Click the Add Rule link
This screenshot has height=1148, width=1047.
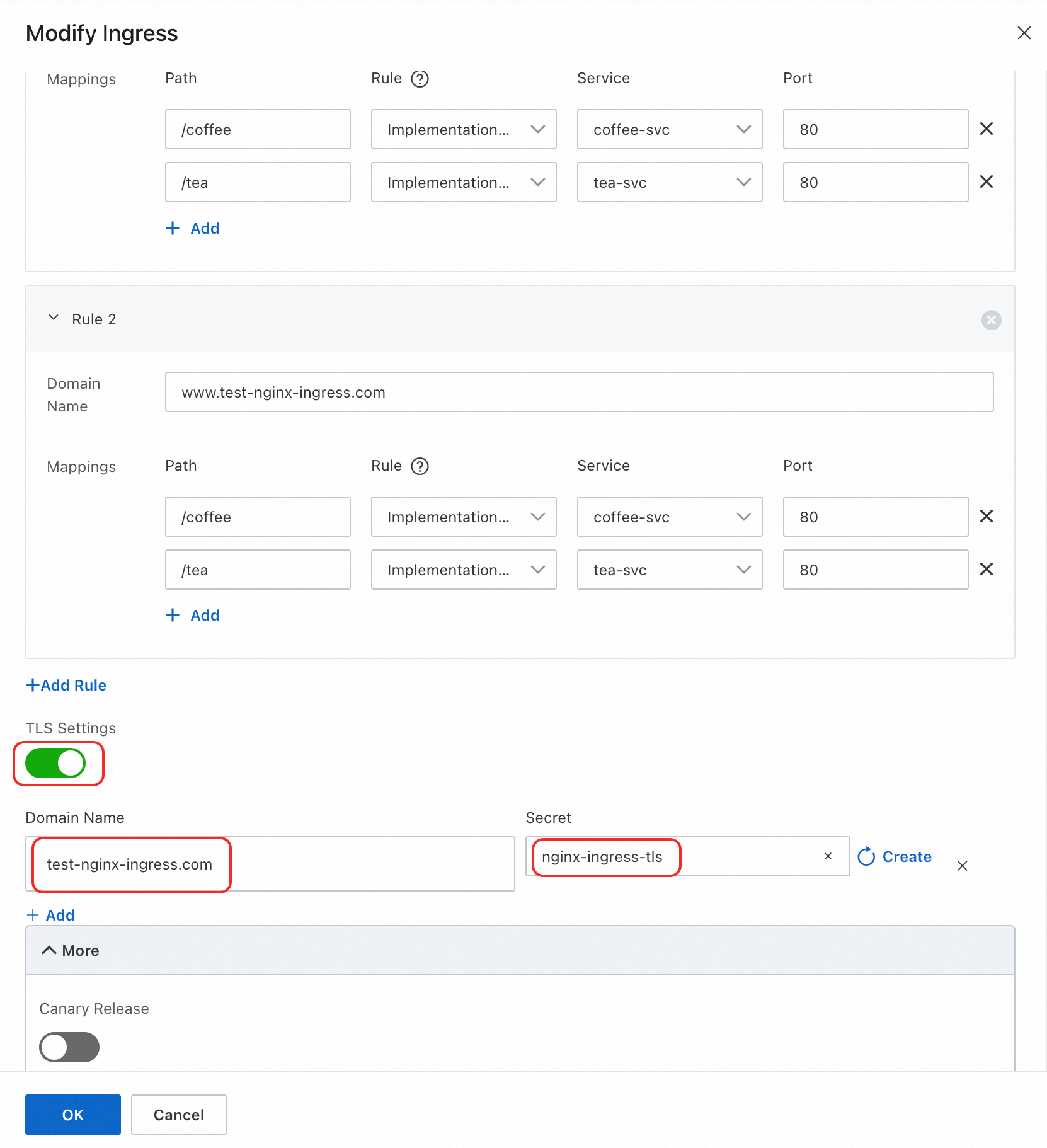point(66,686)
